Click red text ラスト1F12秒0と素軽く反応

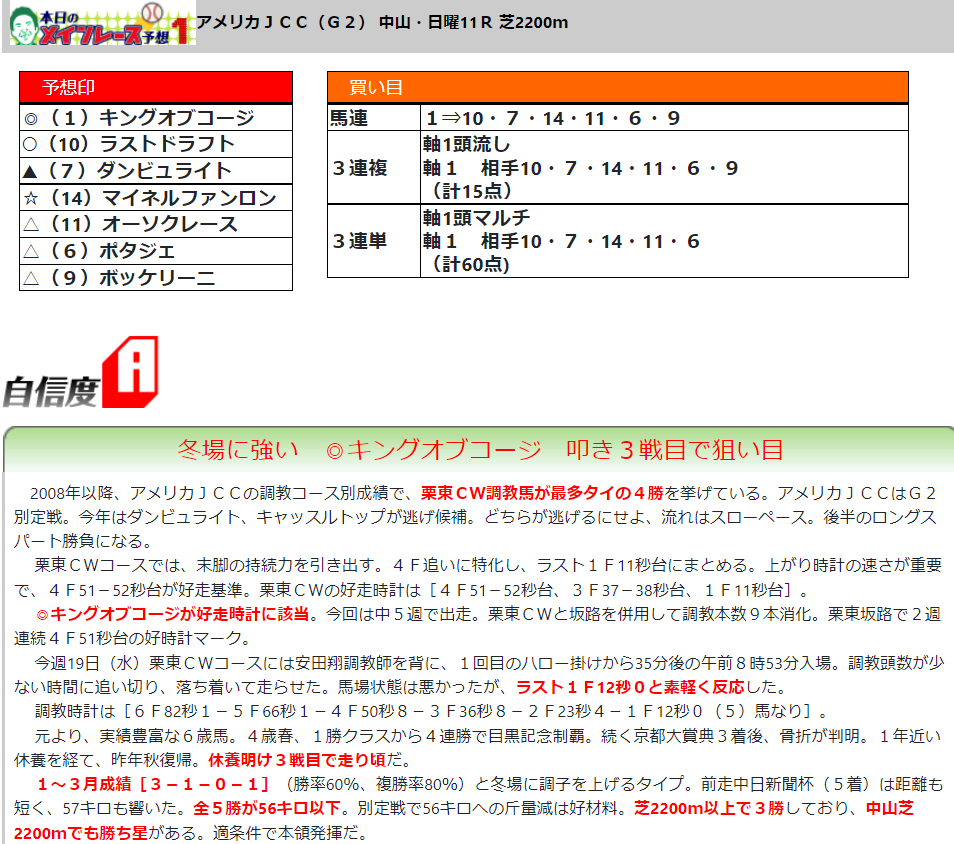pos(630,687)
